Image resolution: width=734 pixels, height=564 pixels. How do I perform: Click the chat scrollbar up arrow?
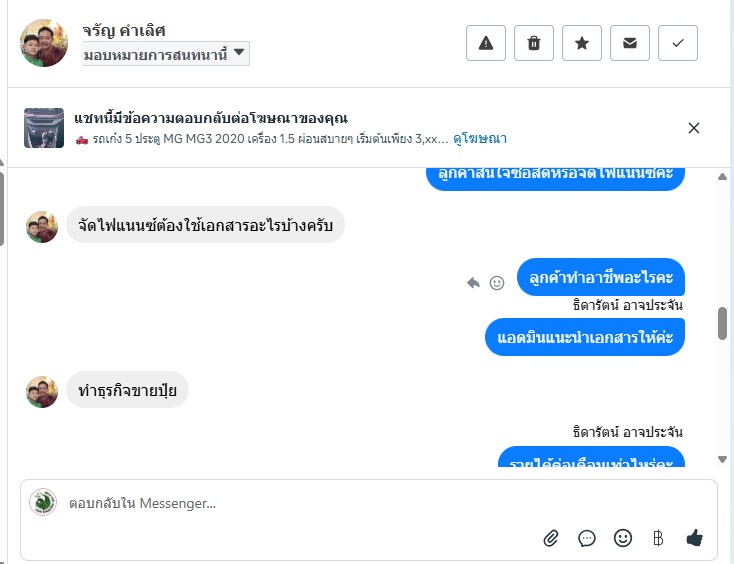722,176
